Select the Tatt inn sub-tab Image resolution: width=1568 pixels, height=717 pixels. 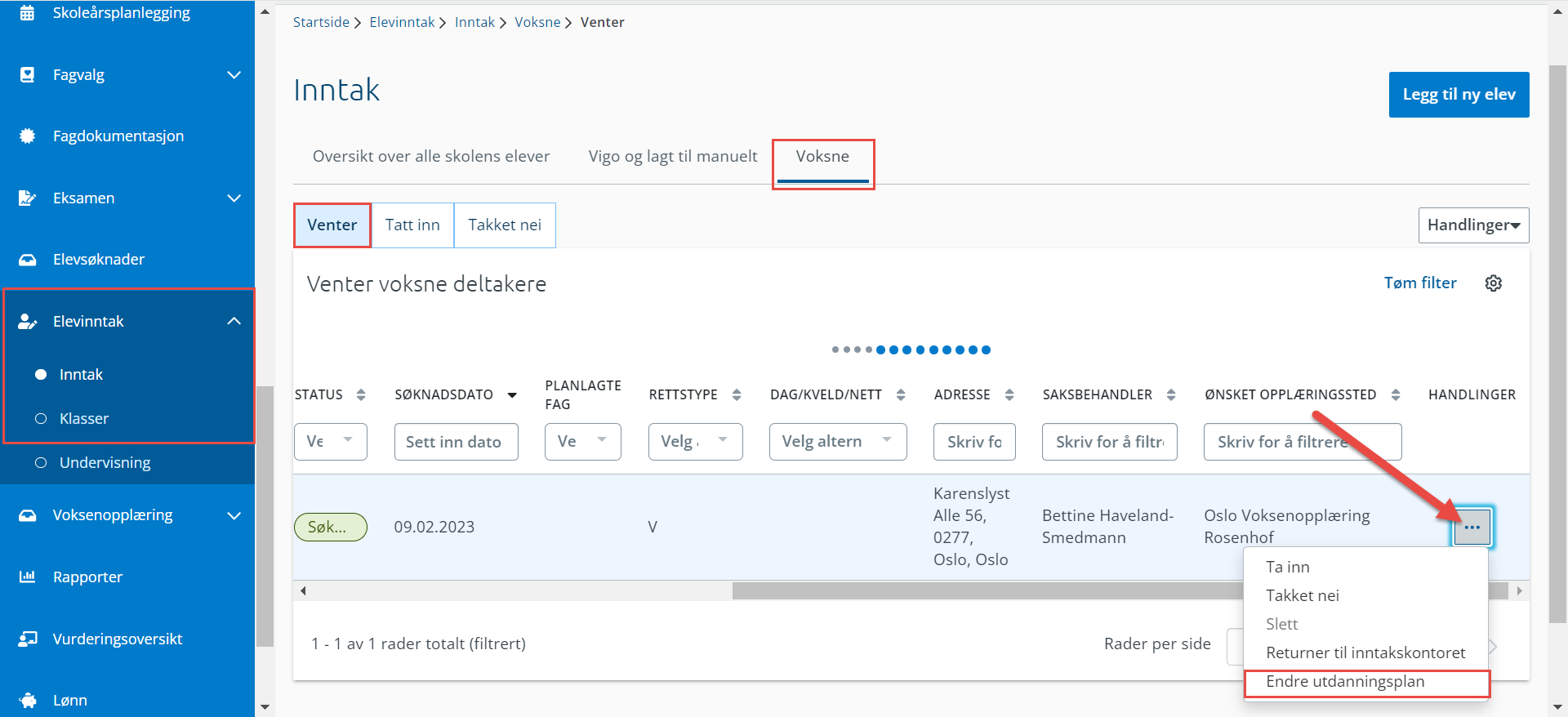(x=412, y=225)
